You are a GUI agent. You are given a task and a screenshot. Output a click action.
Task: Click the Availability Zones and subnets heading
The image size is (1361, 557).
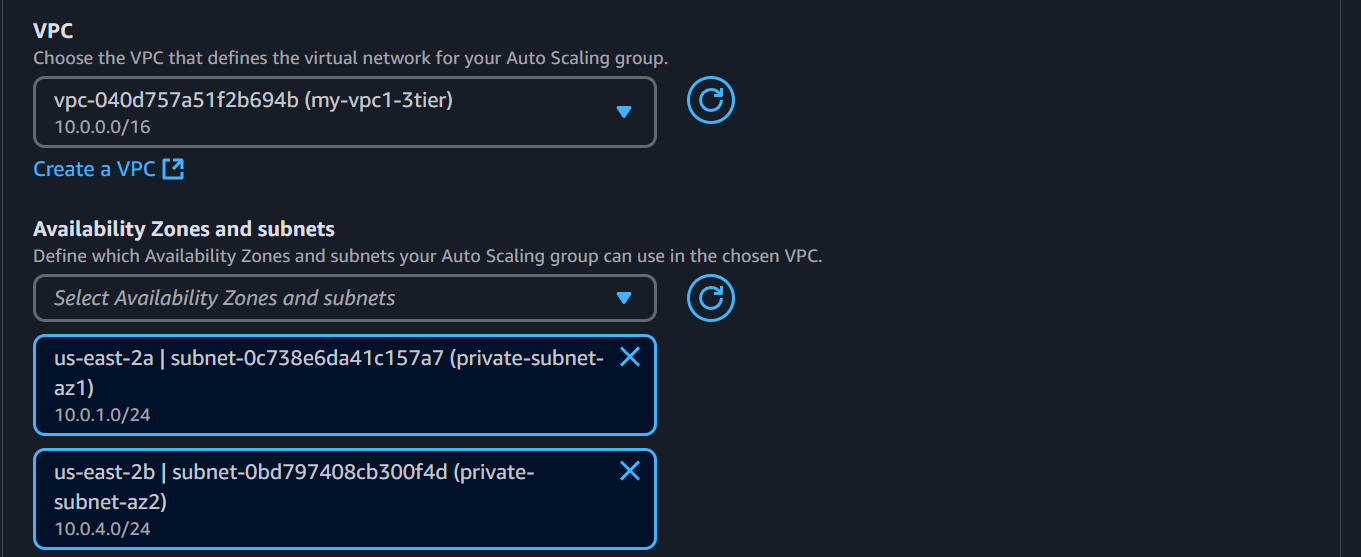coord(184,229)
